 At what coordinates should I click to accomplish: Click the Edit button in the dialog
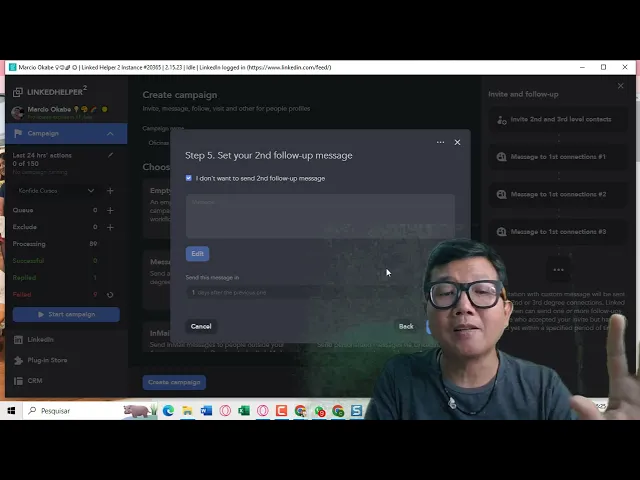pyautogui.click(x=198, y=253)
